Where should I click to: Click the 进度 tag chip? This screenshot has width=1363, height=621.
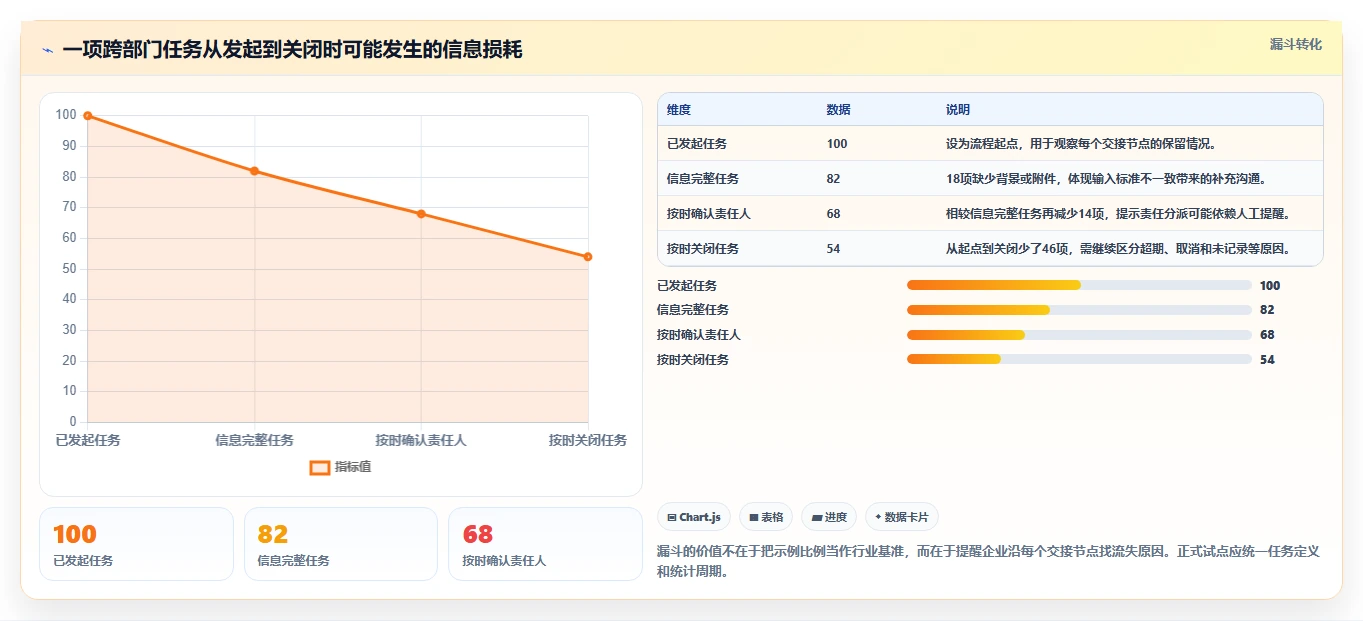point(829,517)
